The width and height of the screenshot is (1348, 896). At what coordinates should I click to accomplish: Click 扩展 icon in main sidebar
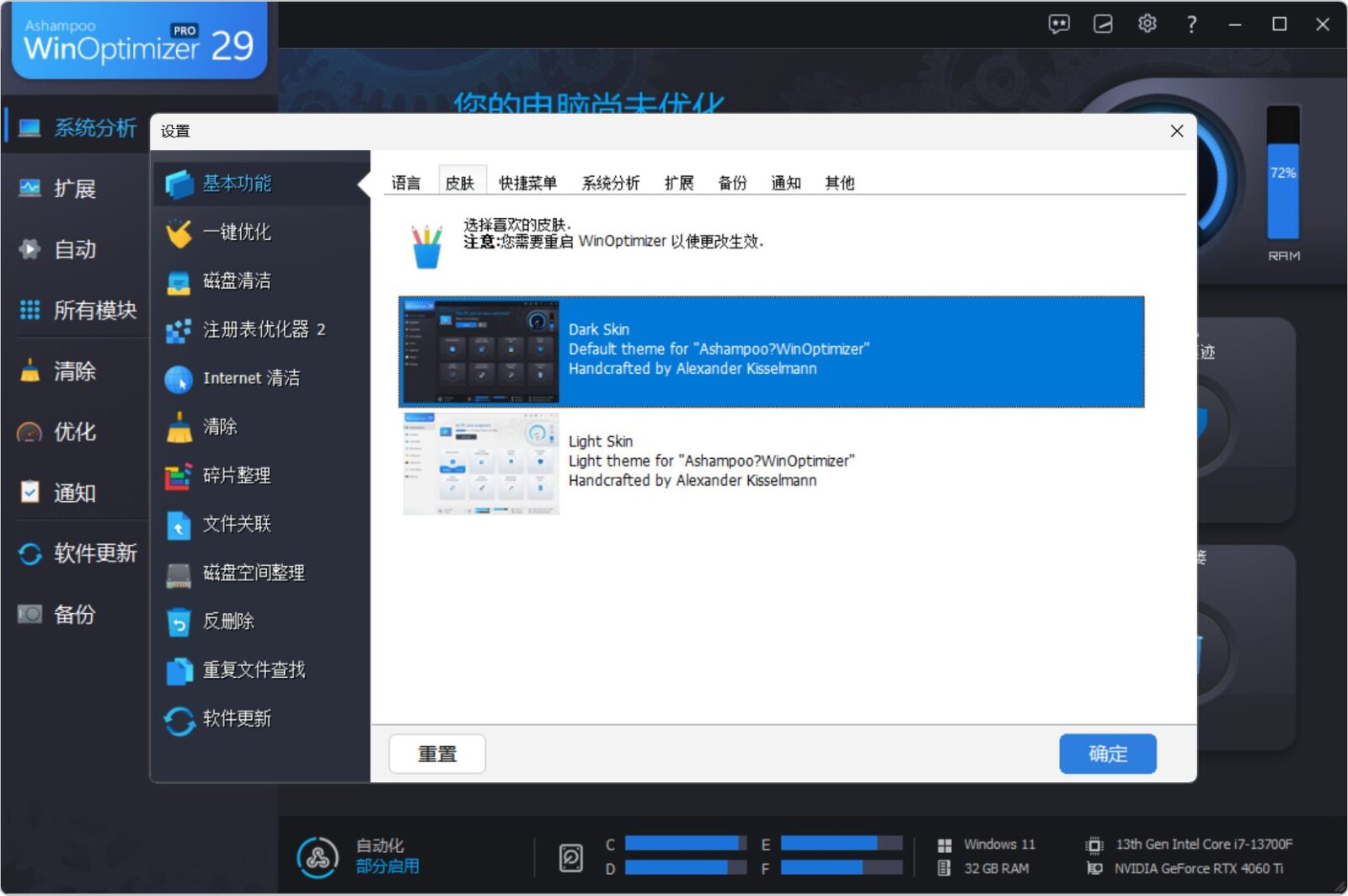point(29,189)
